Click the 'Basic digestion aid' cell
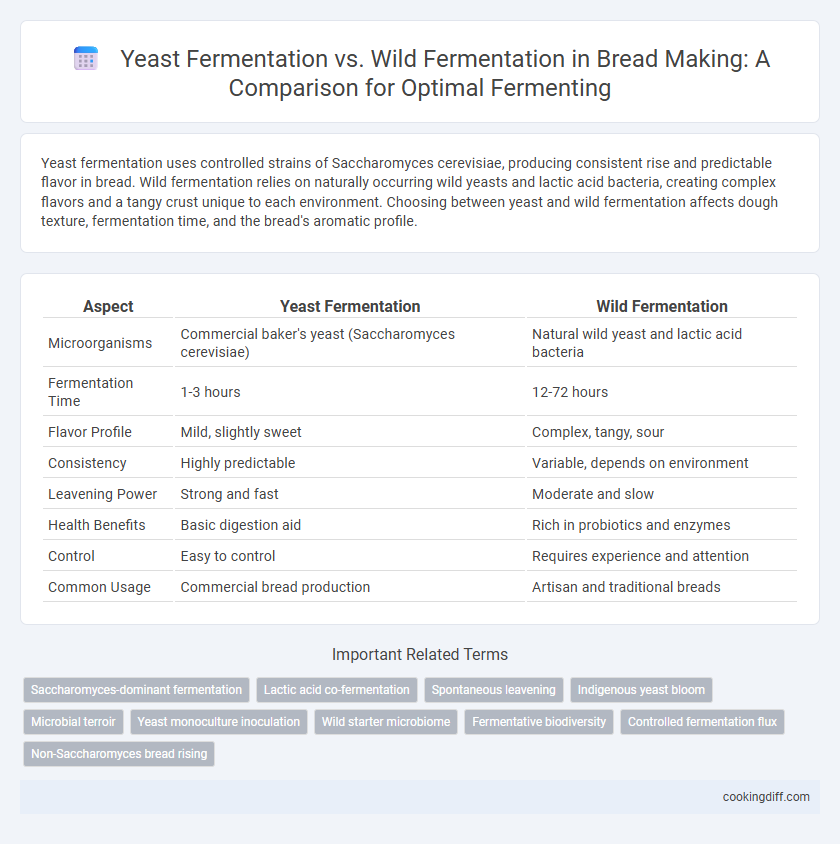 click(x=350, y=525)
